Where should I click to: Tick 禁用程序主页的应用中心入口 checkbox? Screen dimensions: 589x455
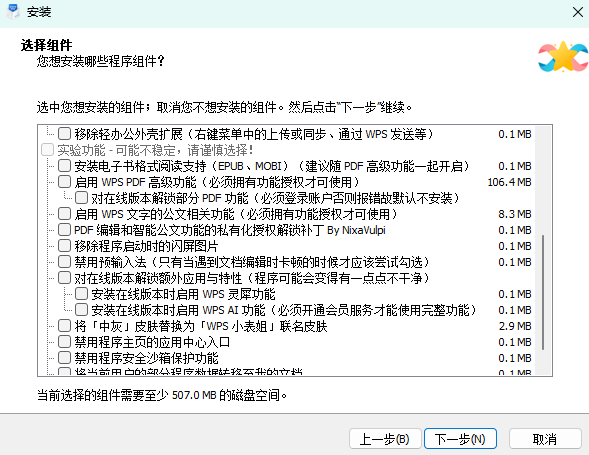coord(64,342)
